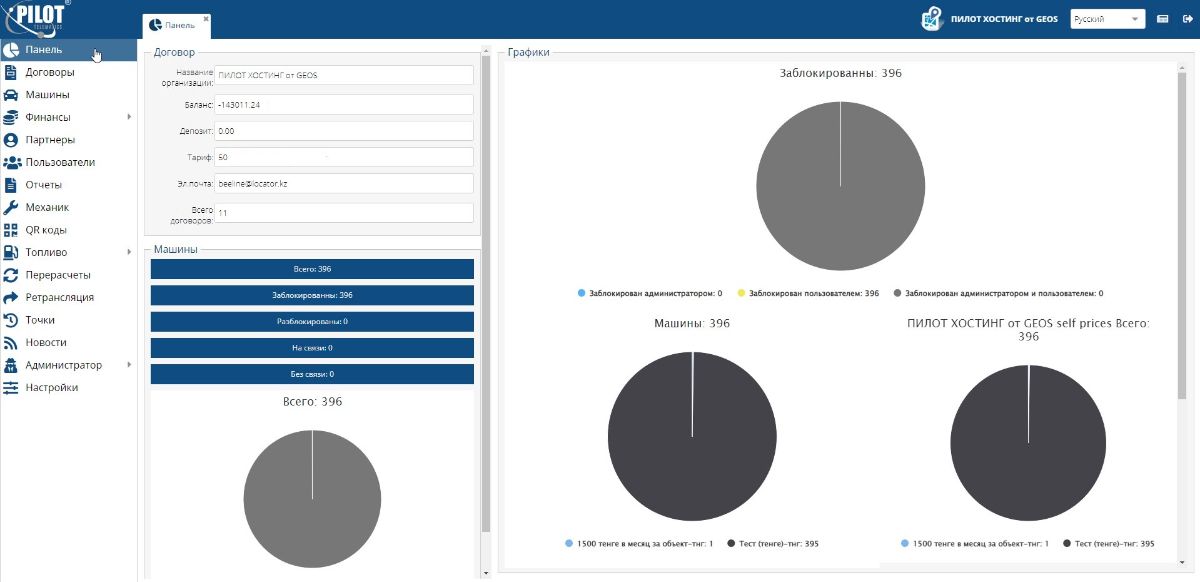Viewport: 1200px width, 582px height.
Task: Click the Панель pie-chart icon in the sidebar
Action: click(11, 50)
